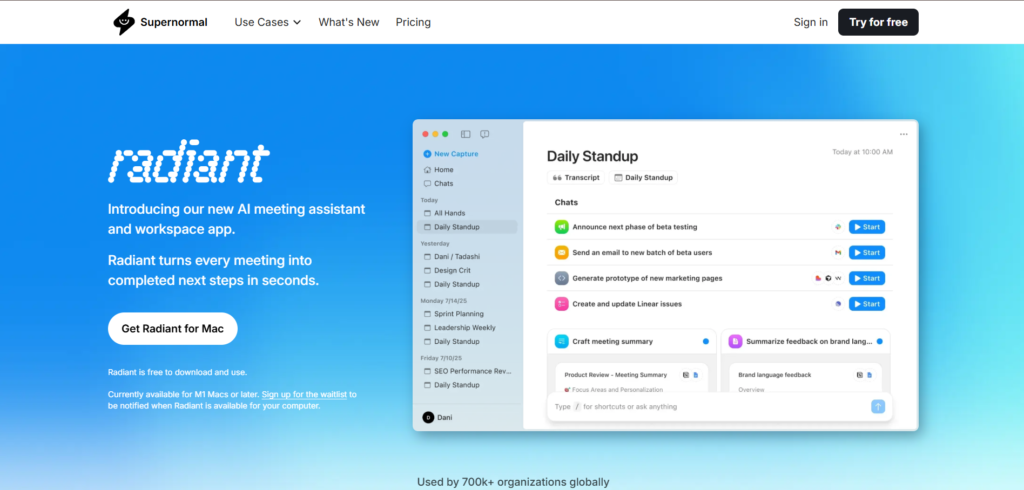Click blue document icon on Brand language card
Image resolution: width=1024 pixels, height=490 pixels.
click(x=871, y=375)
